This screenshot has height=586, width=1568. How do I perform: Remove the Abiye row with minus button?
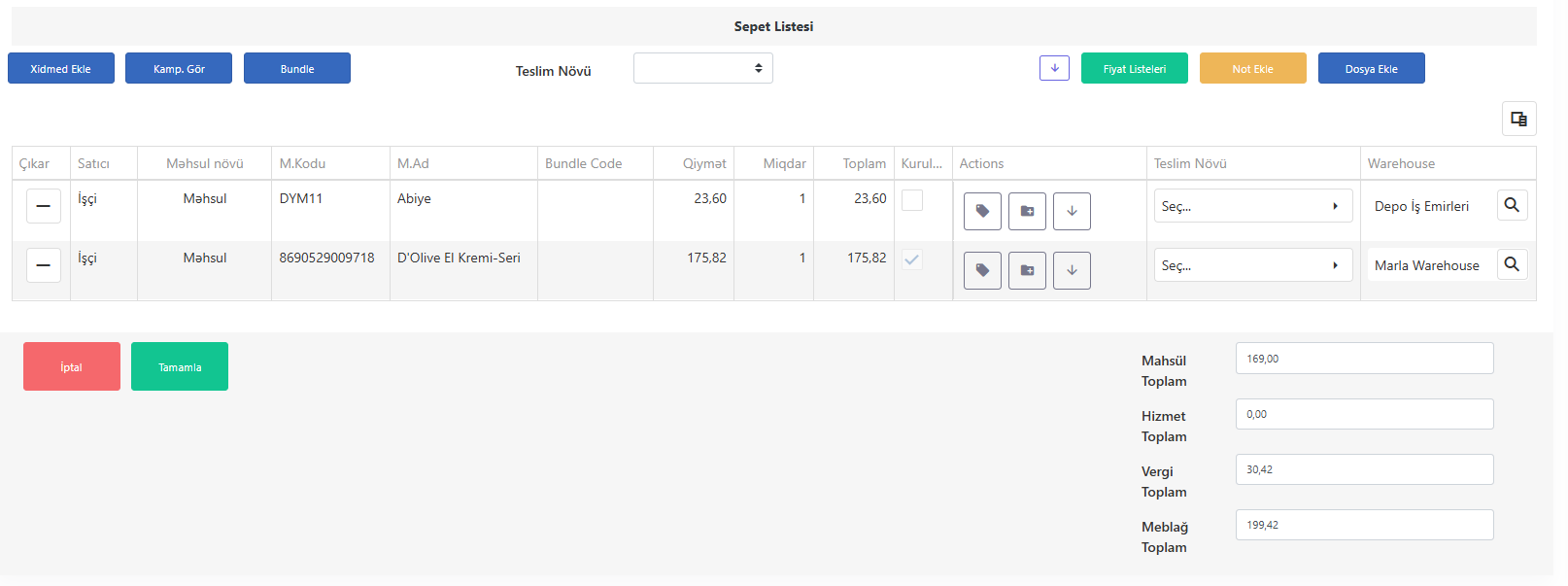tap(44, 206)
